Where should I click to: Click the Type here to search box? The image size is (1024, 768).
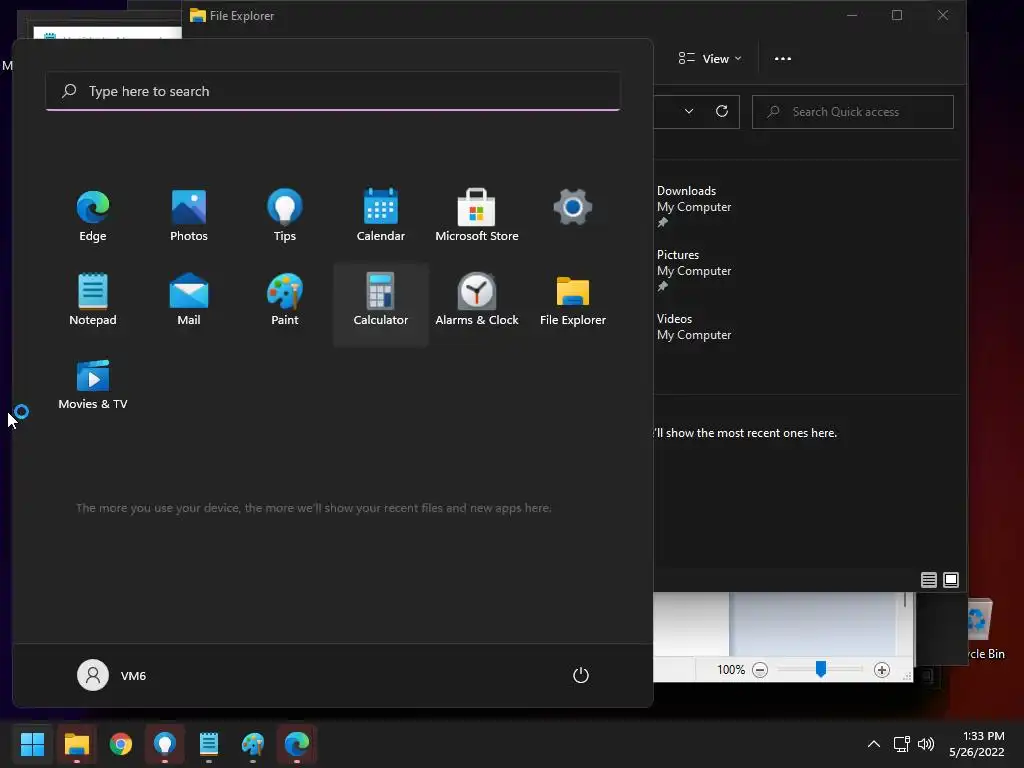[333, 91]
